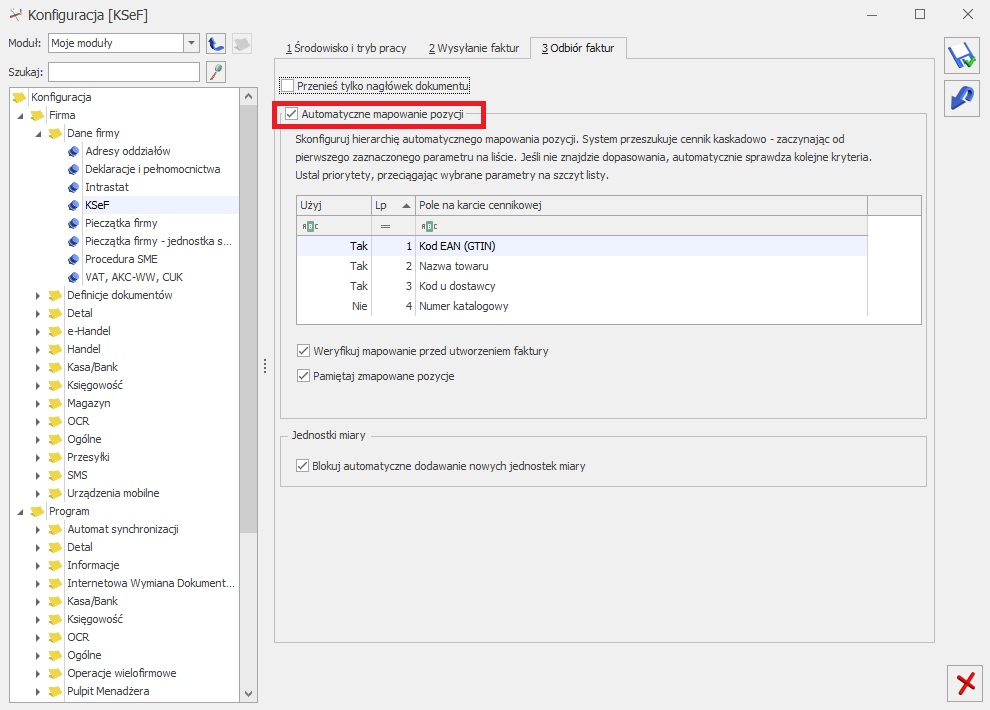
Task: Open the Handel tree item
Action: coord(83,349)
